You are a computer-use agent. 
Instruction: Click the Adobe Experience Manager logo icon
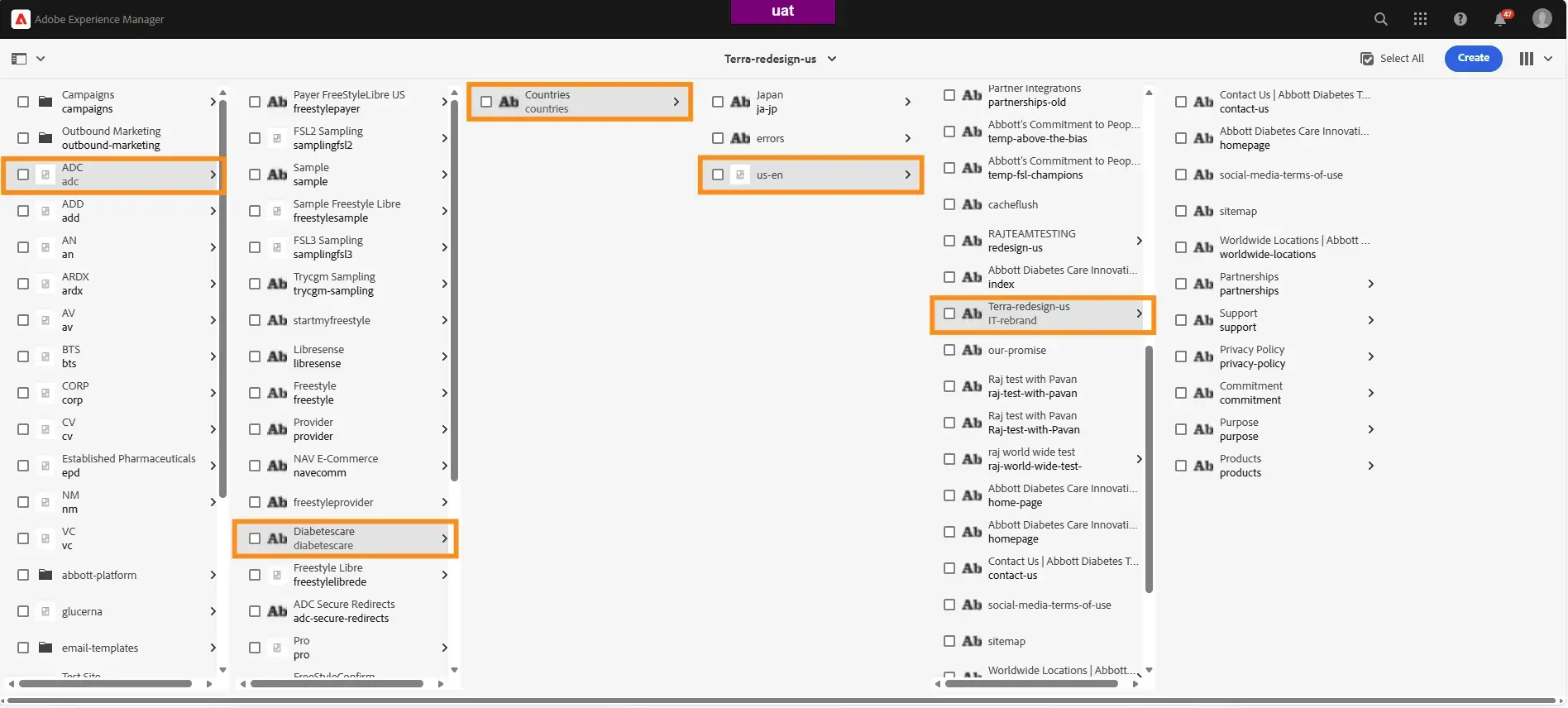[x=21, y=19]
